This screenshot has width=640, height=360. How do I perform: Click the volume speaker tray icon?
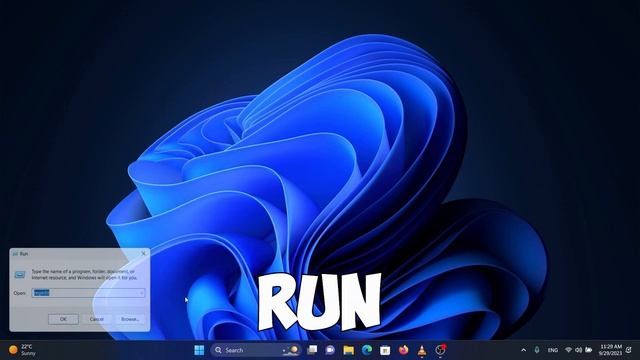[578, 350]
